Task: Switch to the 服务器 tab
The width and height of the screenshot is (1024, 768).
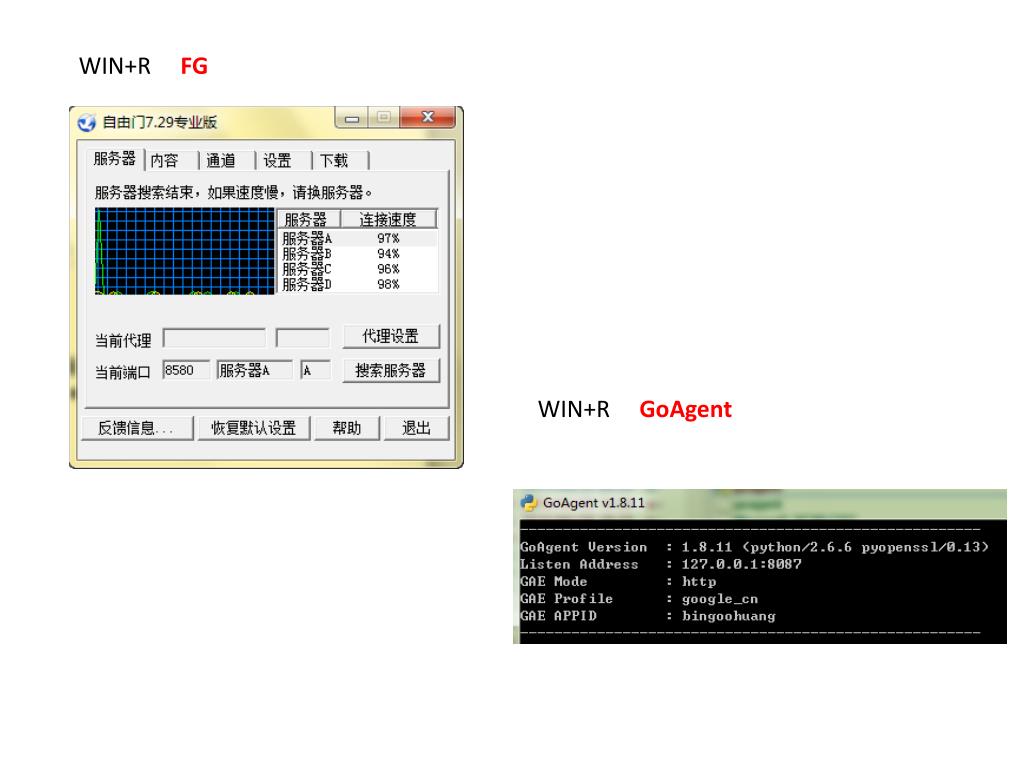Action: (x=114, y=159)
